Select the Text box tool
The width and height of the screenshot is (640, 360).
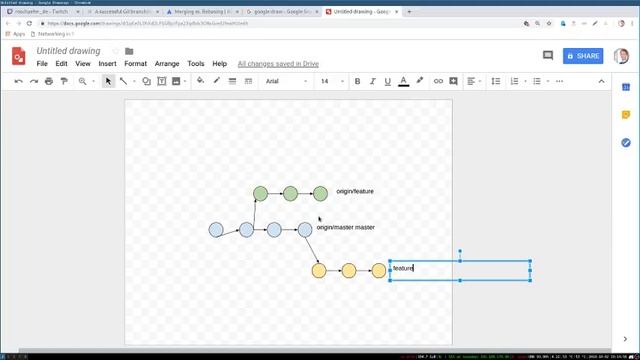[x=162, y=81]
